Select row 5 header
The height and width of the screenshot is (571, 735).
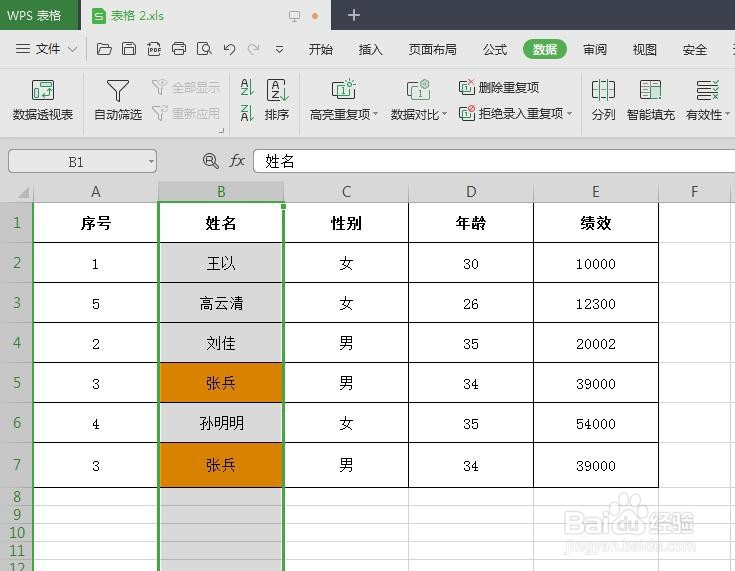pyautogui.click(x=16, y=383)
